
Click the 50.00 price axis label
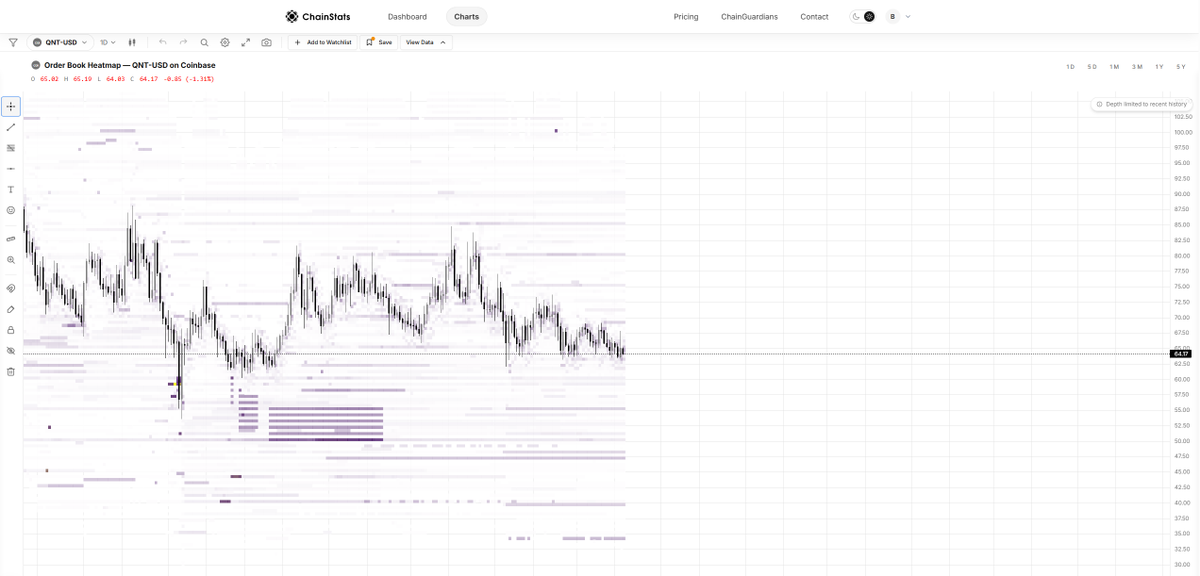[1182, 441]
